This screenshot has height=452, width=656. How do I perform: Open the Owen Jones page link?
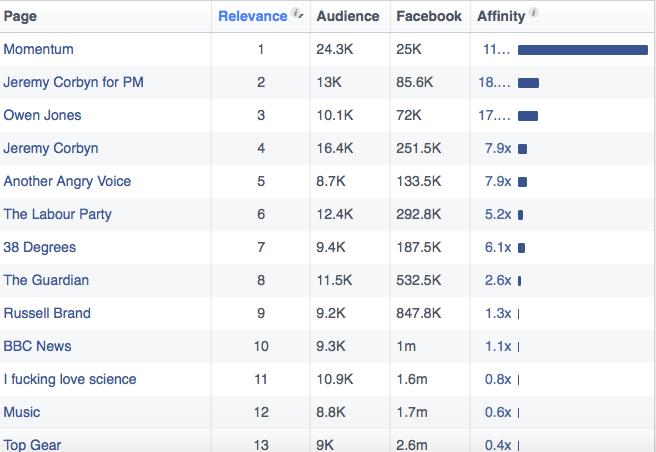pos(42,115)
